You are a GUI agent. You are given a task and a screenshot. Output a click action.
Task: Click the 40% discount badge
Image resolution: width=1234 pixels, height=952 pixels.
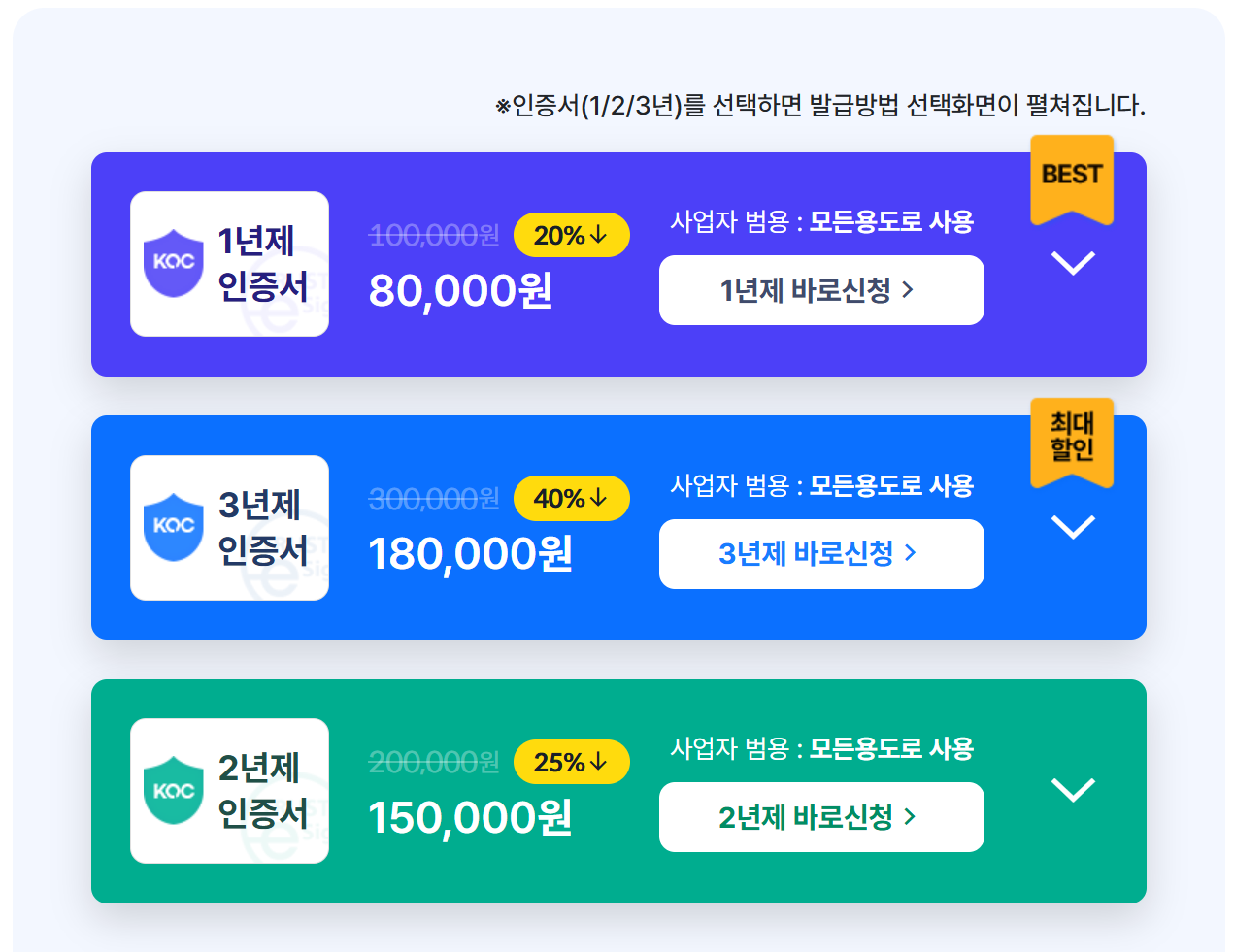click(x=571, y=499)
